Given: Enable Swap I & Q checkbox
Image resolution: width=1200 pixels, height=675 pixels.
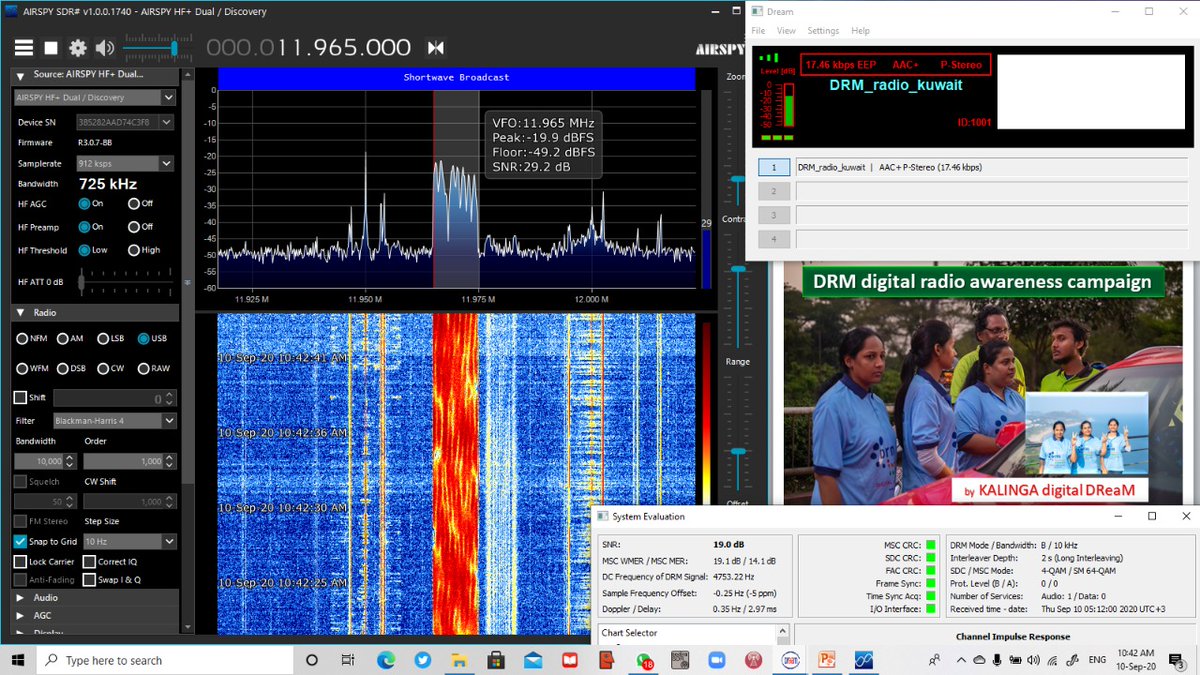Looking at the screenshot, I should tap(90, 579).
